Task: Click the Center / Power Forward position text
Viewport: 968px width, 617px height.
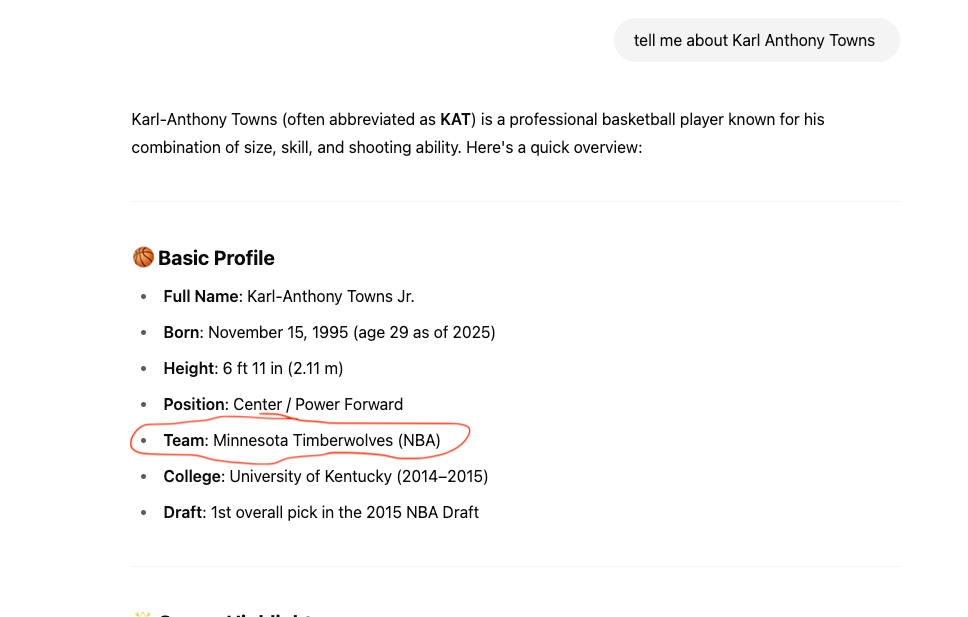Action: pyautogui.click(x=318, y=405)
